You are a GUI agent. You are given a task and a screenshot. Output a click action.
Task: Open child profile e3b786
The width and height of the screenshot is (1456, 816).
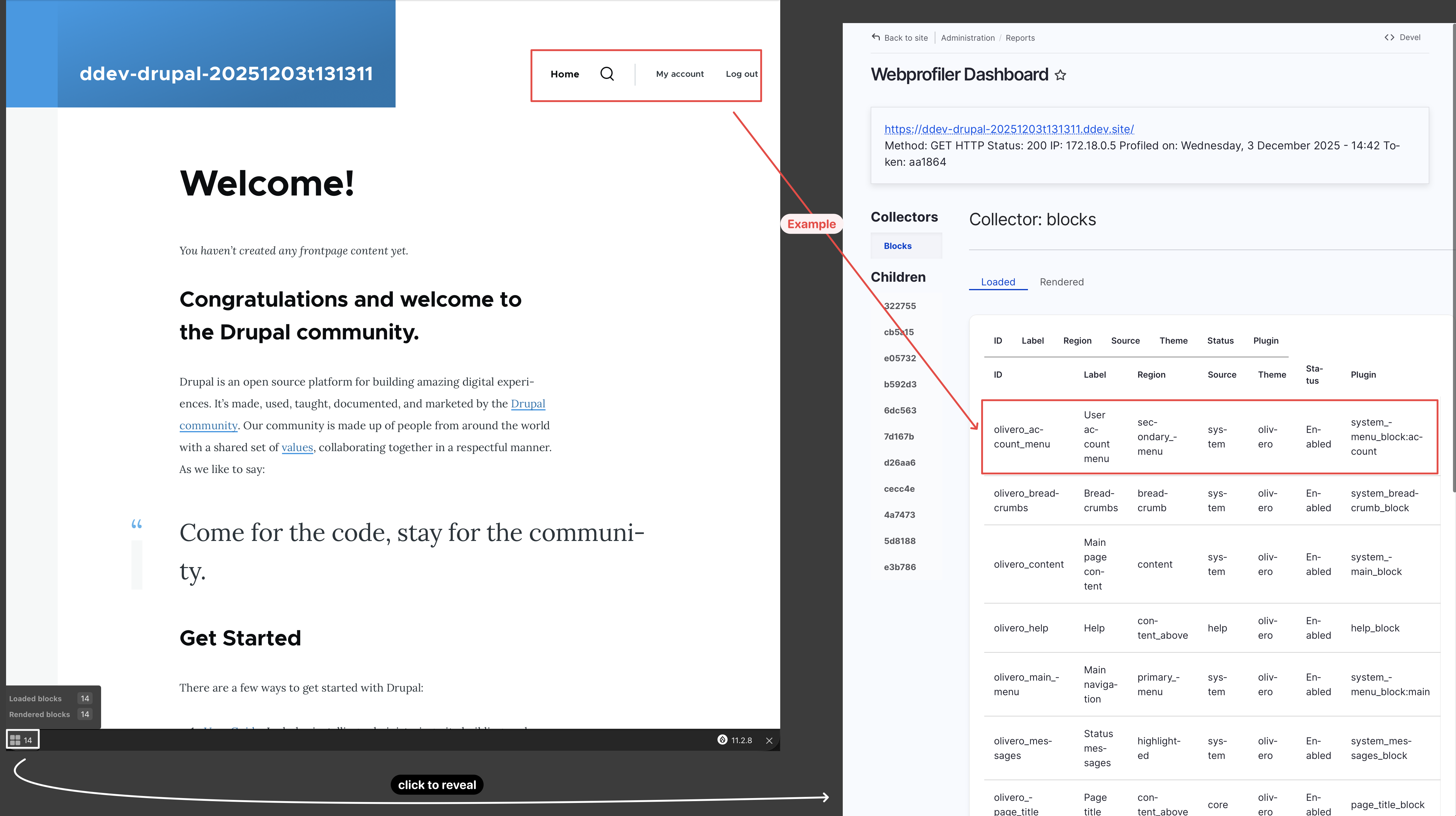click(x=900, y=567)
